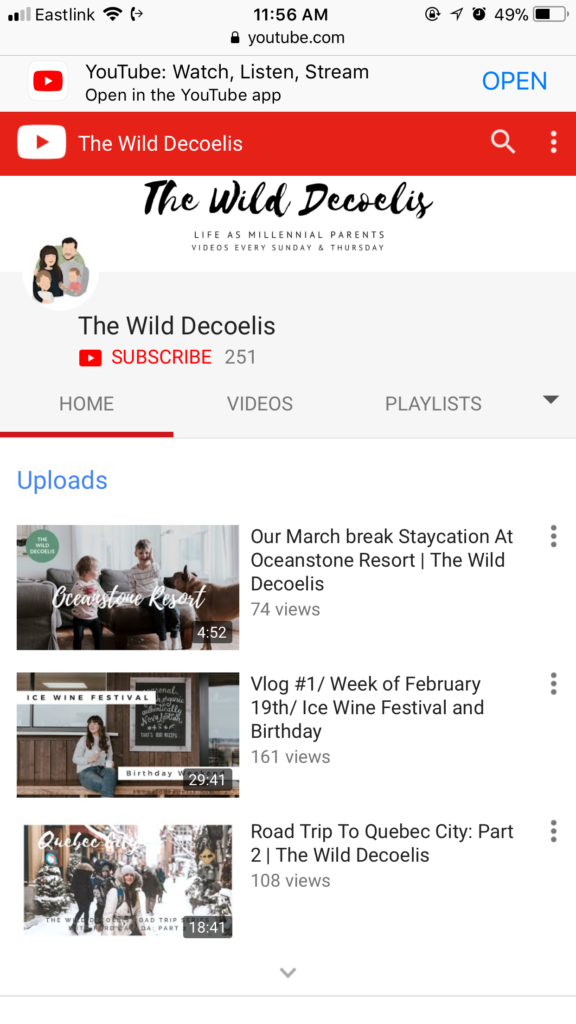Tap the red subscribe play icon
Screen dimensions: 576x1024
pyautogui.click(x=90, y=358)
